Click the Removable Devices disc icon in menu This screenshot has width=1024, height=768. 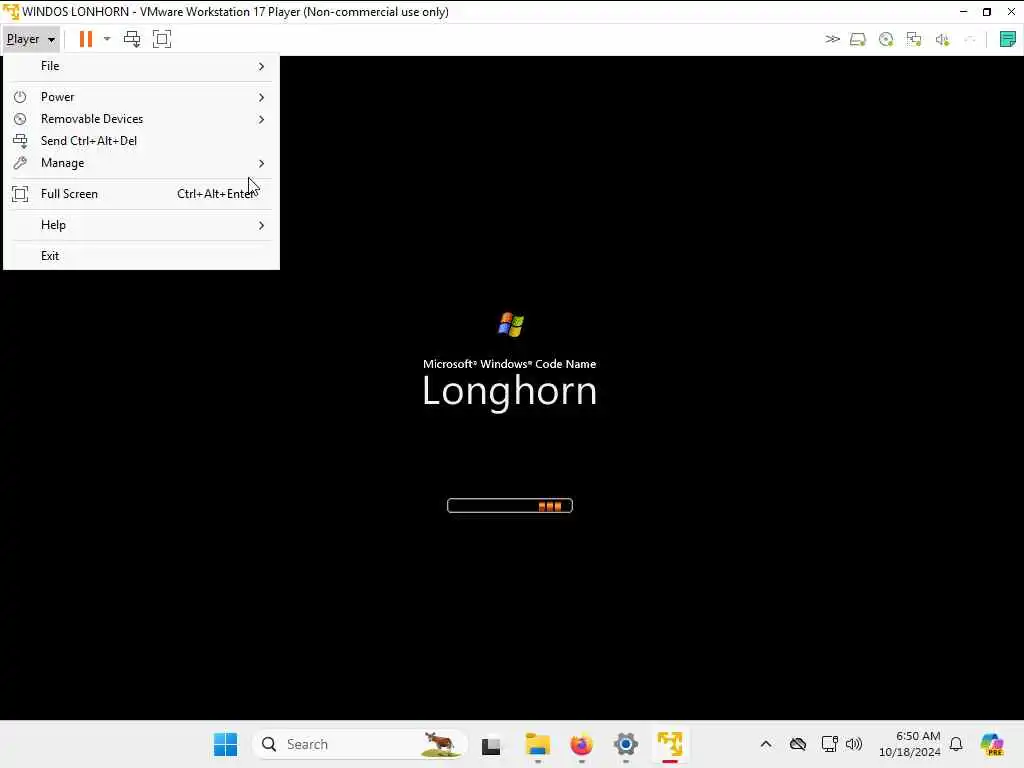tap(20, 119)
